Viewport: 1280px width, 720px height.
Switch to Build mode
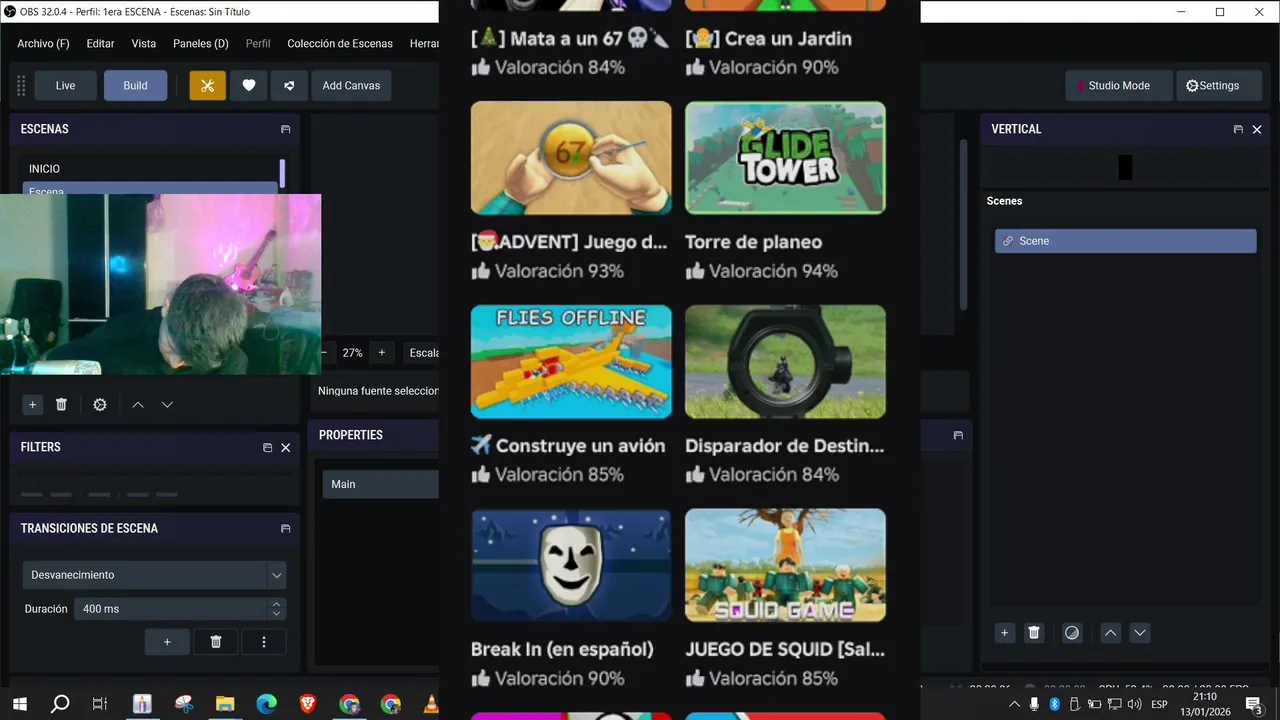coord(135,86)
